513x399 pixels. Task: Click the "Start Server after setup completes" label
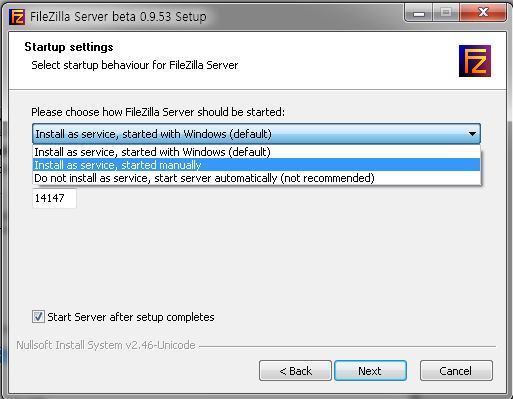[131, 317]
